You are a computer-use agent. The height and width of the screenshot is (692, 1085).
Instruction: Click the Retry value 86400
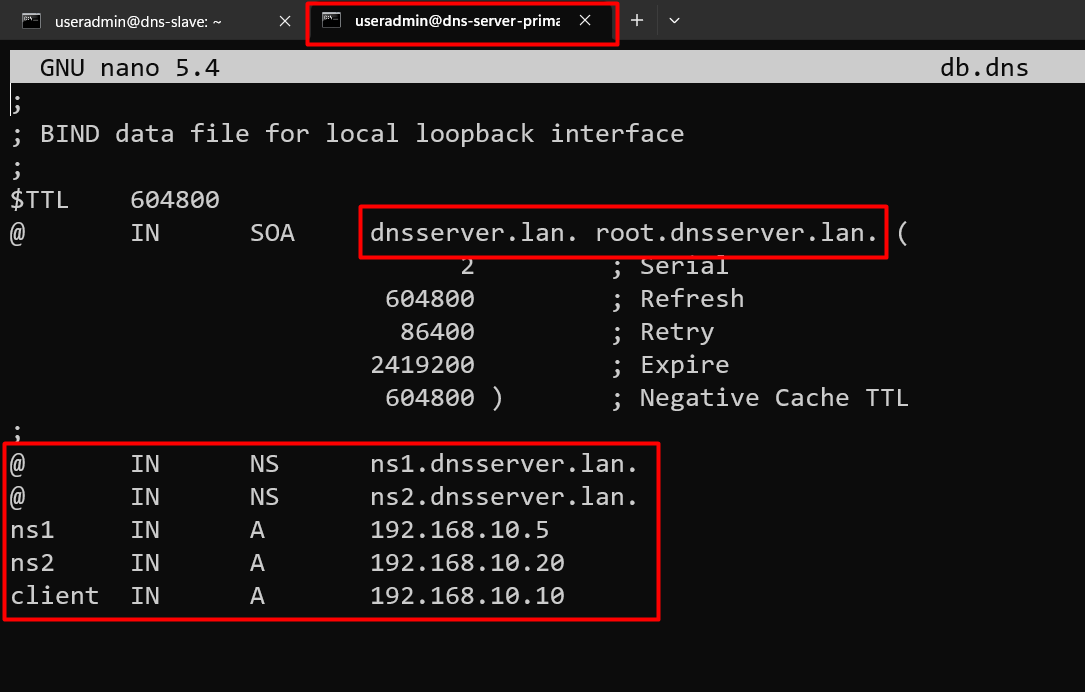(x=437, y=332)
